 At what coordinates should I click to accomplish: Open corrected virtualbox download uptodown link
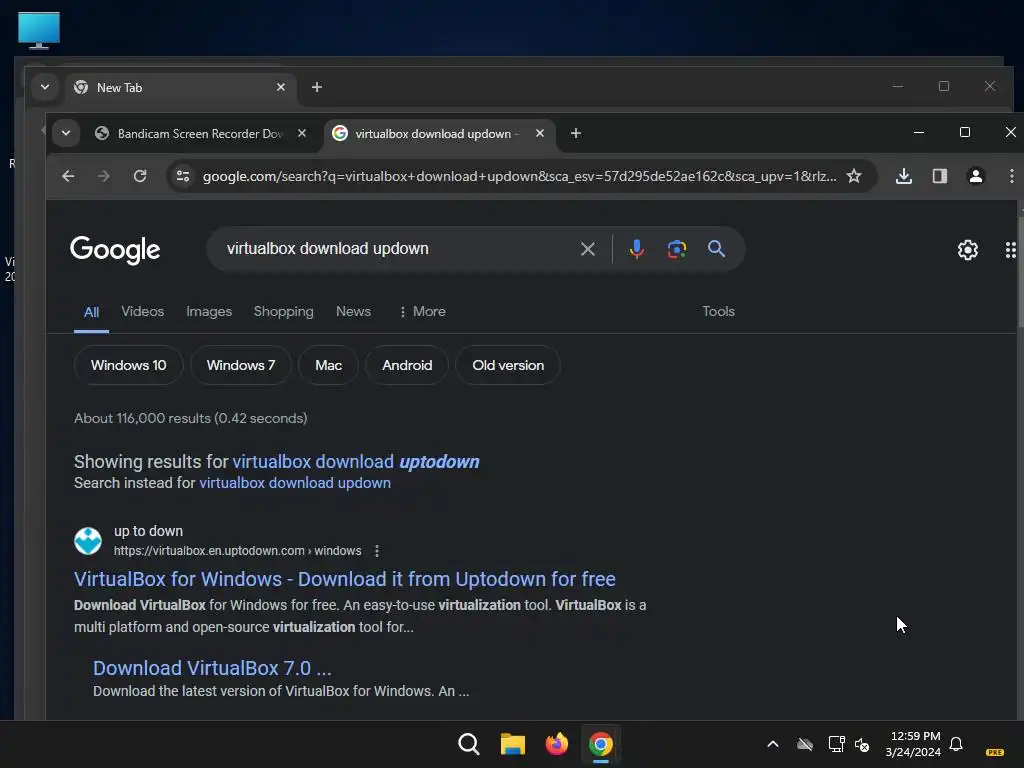[356, 462]
